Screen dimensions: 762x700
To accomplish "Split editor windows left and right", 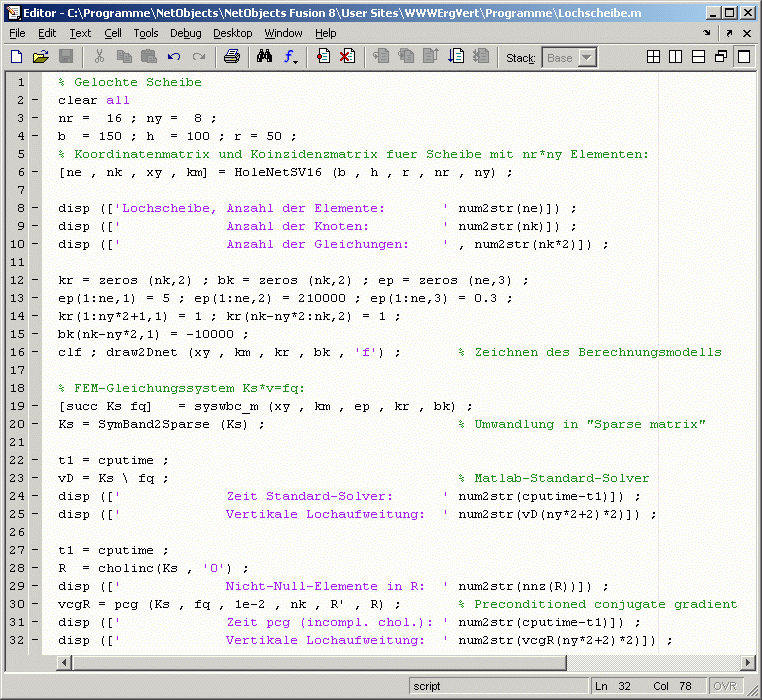I will click(677, 57).
